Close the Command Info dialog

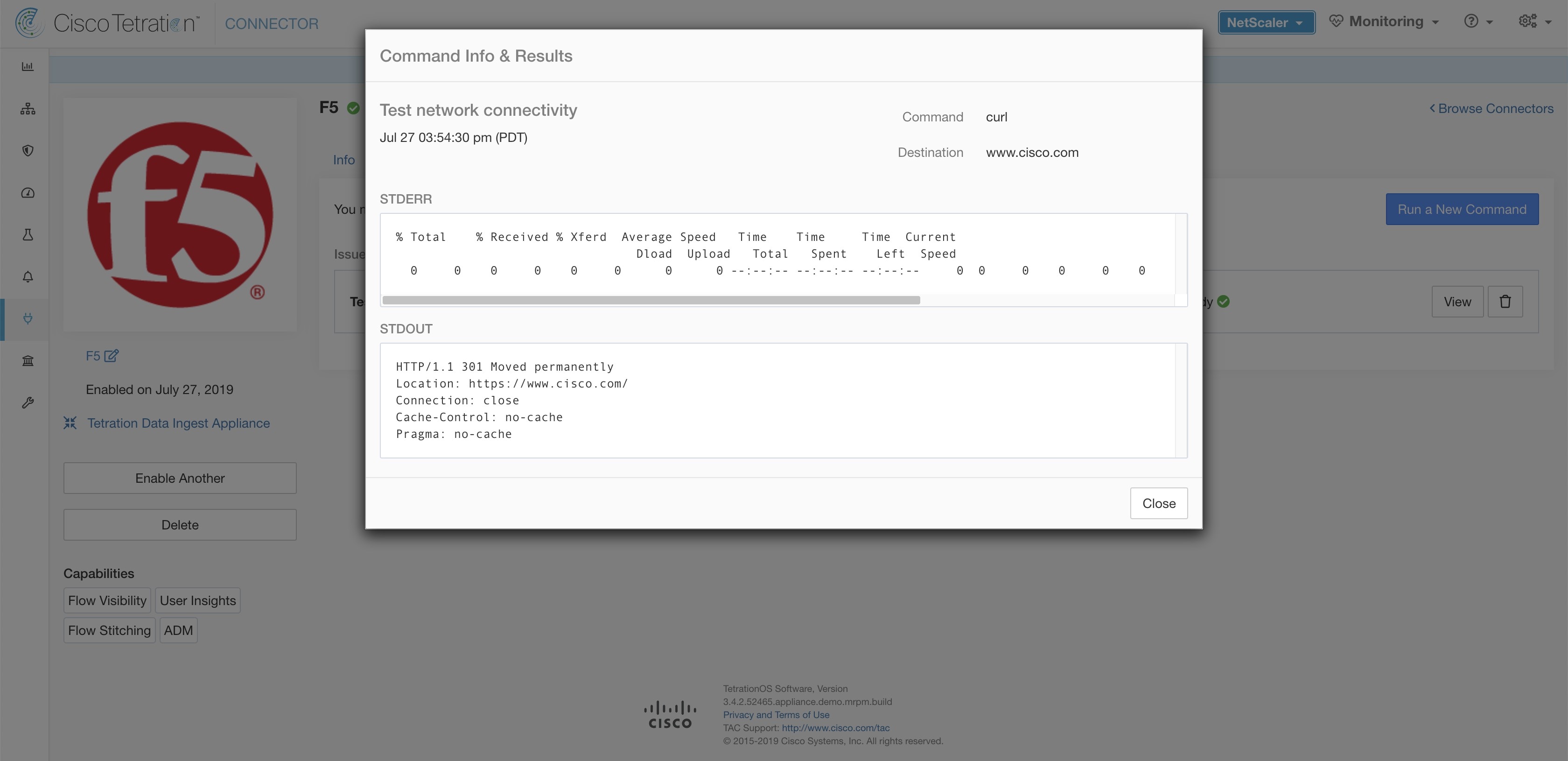pos(1159,503)
